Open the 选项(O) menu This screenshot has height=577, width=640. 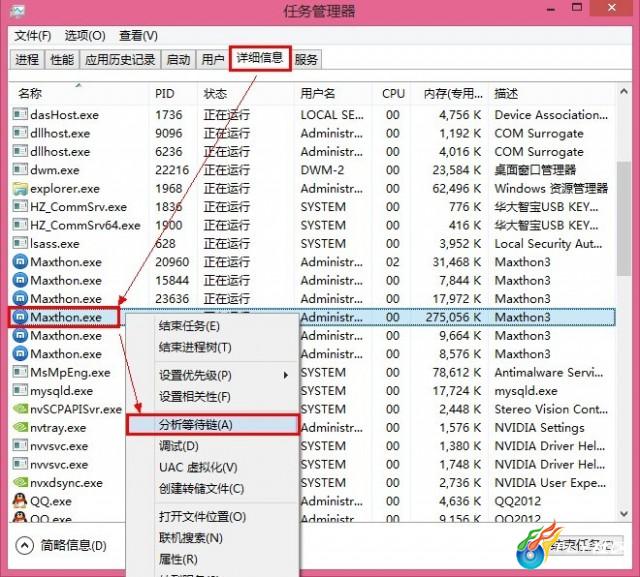[85, 36]
